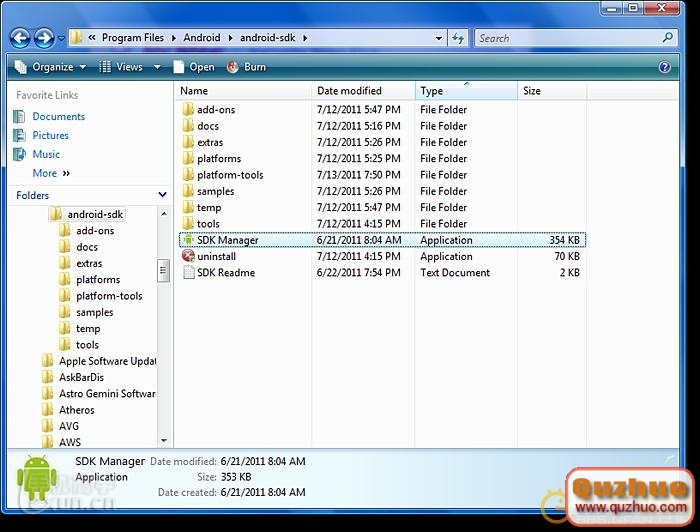Select the SDK Readme text document icon
Viewport: 700px width, 532px height.
[x=189, y=273]
